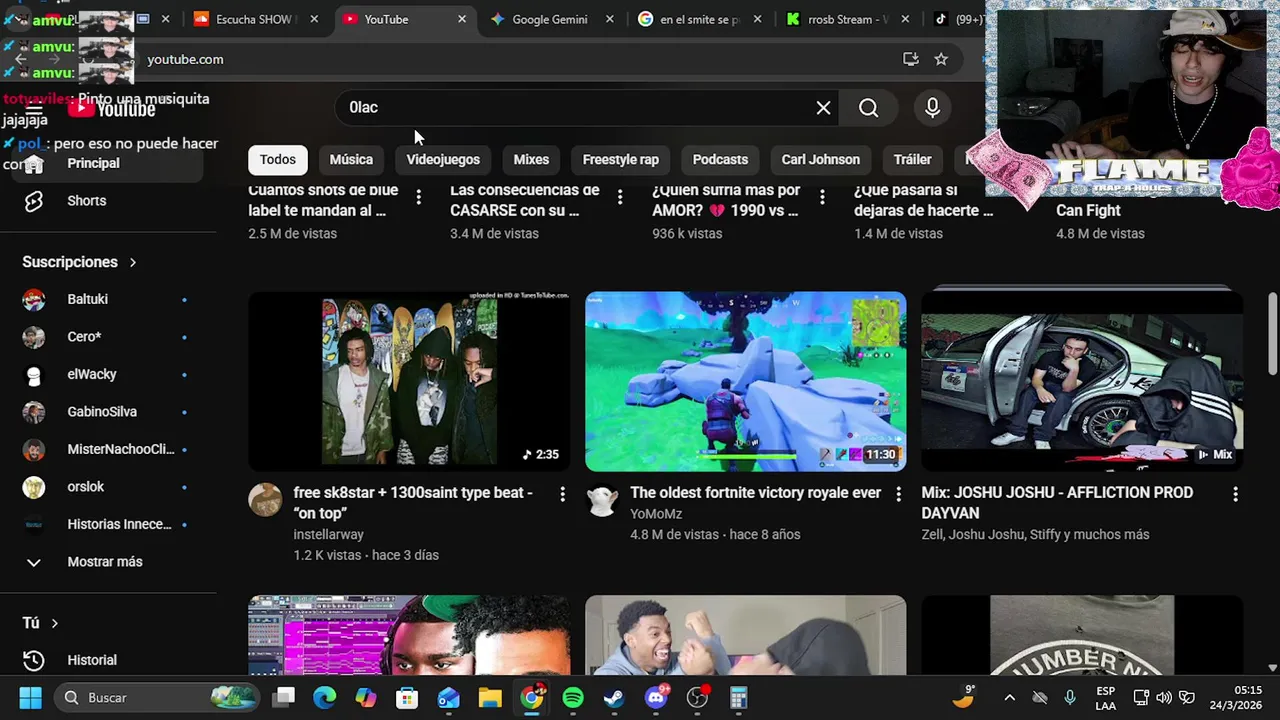Open The oldest fortnite victory royale title
This screenshot has height=720, width=1280.
(x=756, y=492)
